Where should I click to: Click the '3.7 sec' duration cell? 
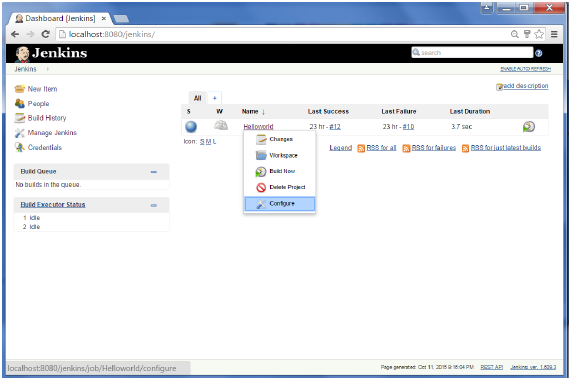(x=462, y=127)
